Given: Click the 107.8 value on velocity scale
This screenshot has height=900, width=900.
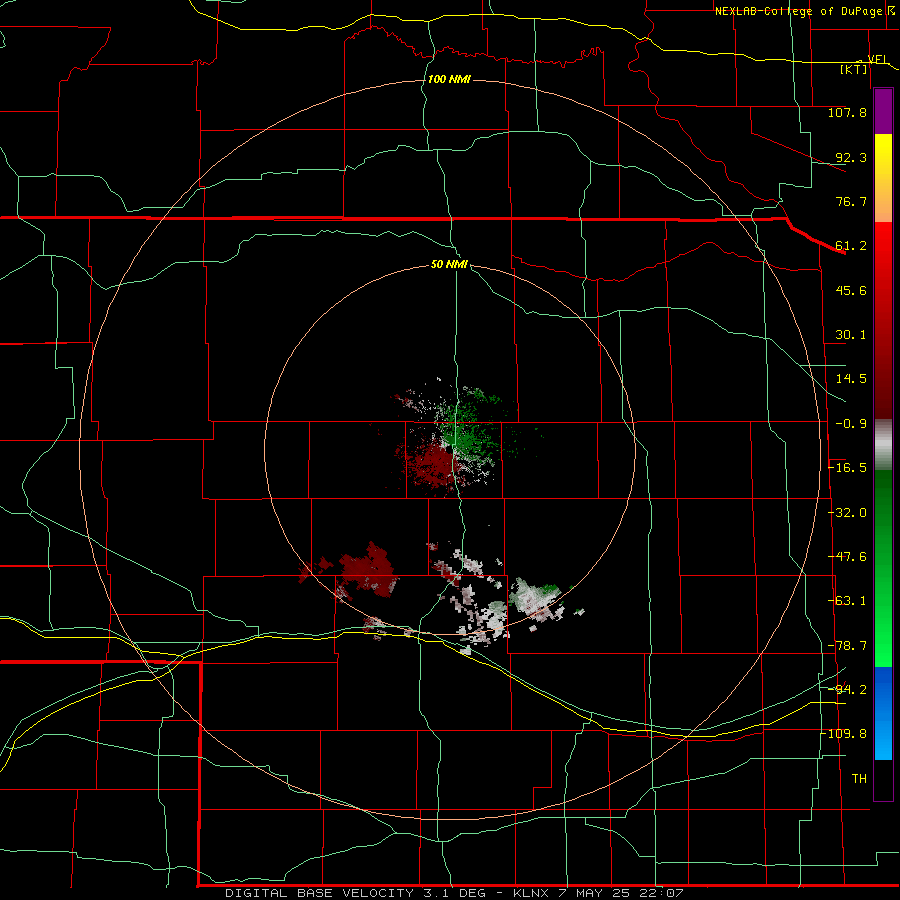Looking at the screenshot, I should (x=847, y=112).
